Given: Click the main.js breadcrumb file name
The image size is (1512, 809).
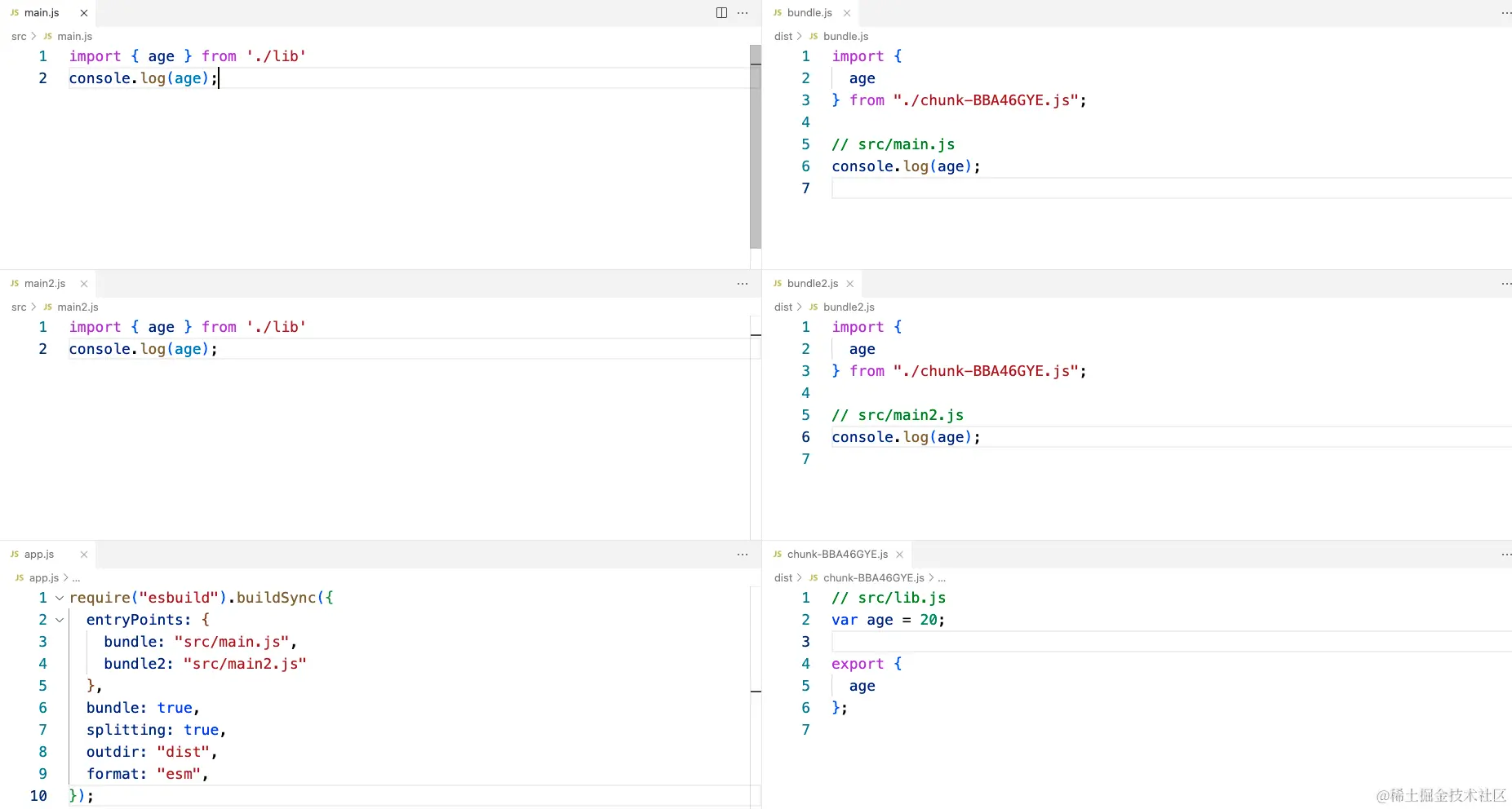Looking at the screenshot, I should point(74,37).
